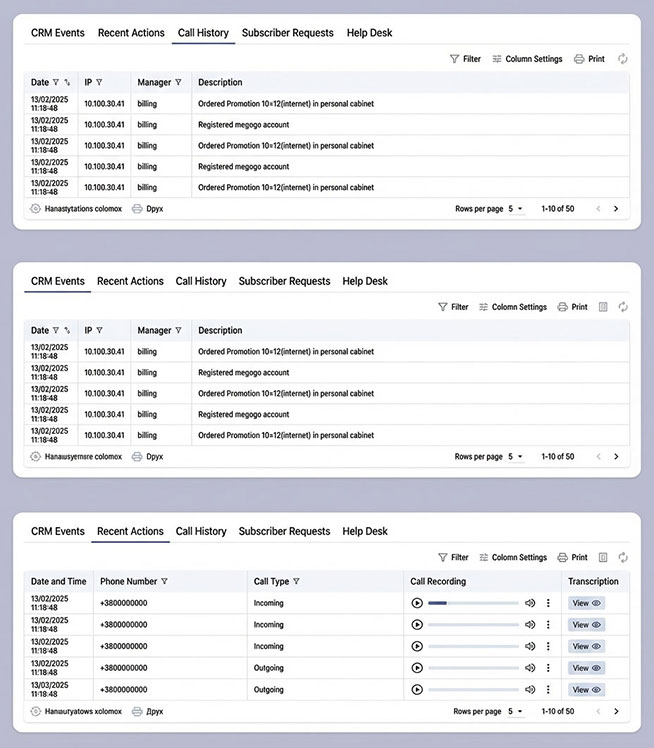The height and width of the screenshot is (748, 654).
Task: Open three-dot menu on last Outgoing call row
Action: [548, 690]
